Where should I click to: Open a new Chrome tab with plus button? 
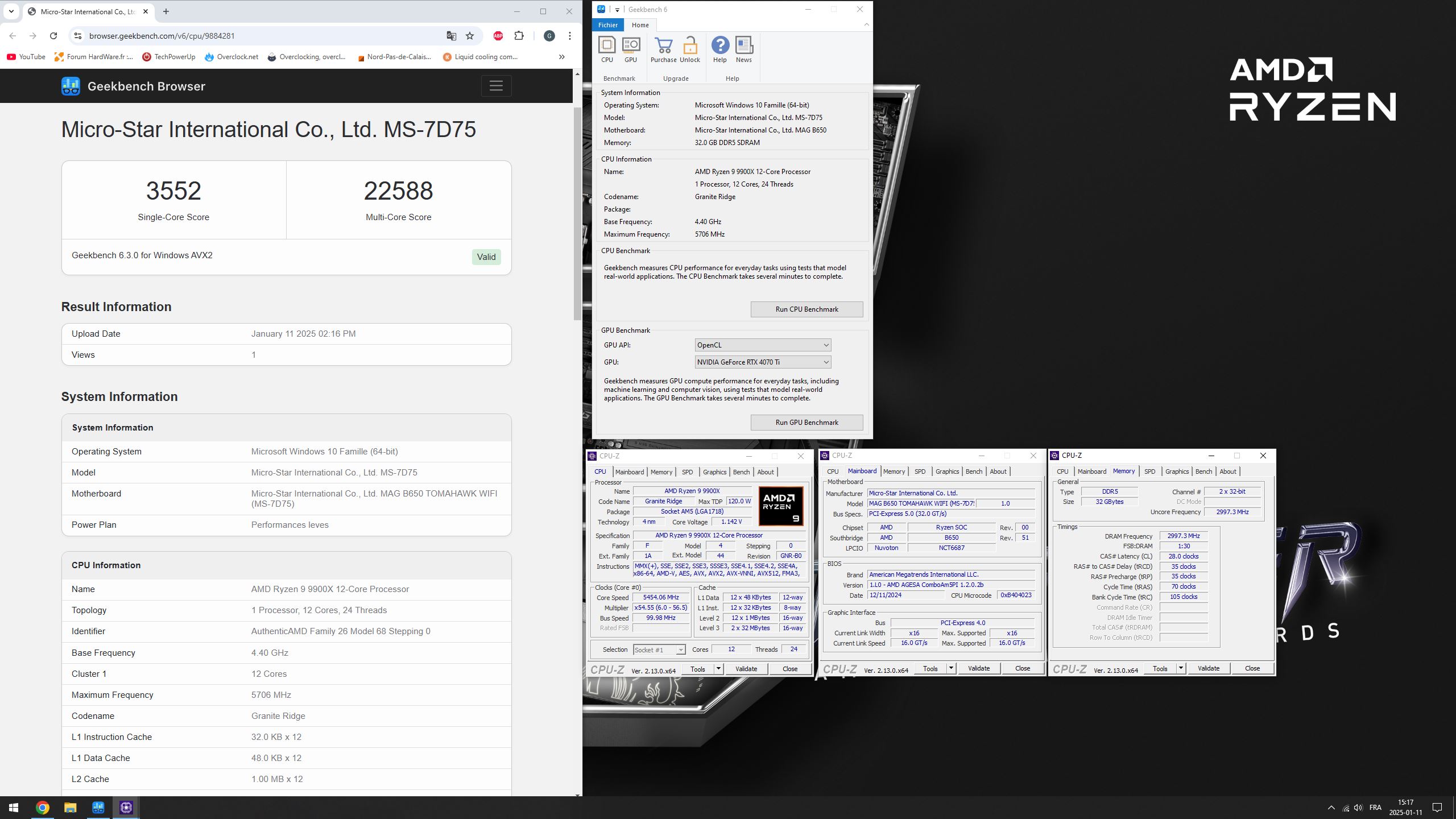pyautogui.click(x=166, y=11)
